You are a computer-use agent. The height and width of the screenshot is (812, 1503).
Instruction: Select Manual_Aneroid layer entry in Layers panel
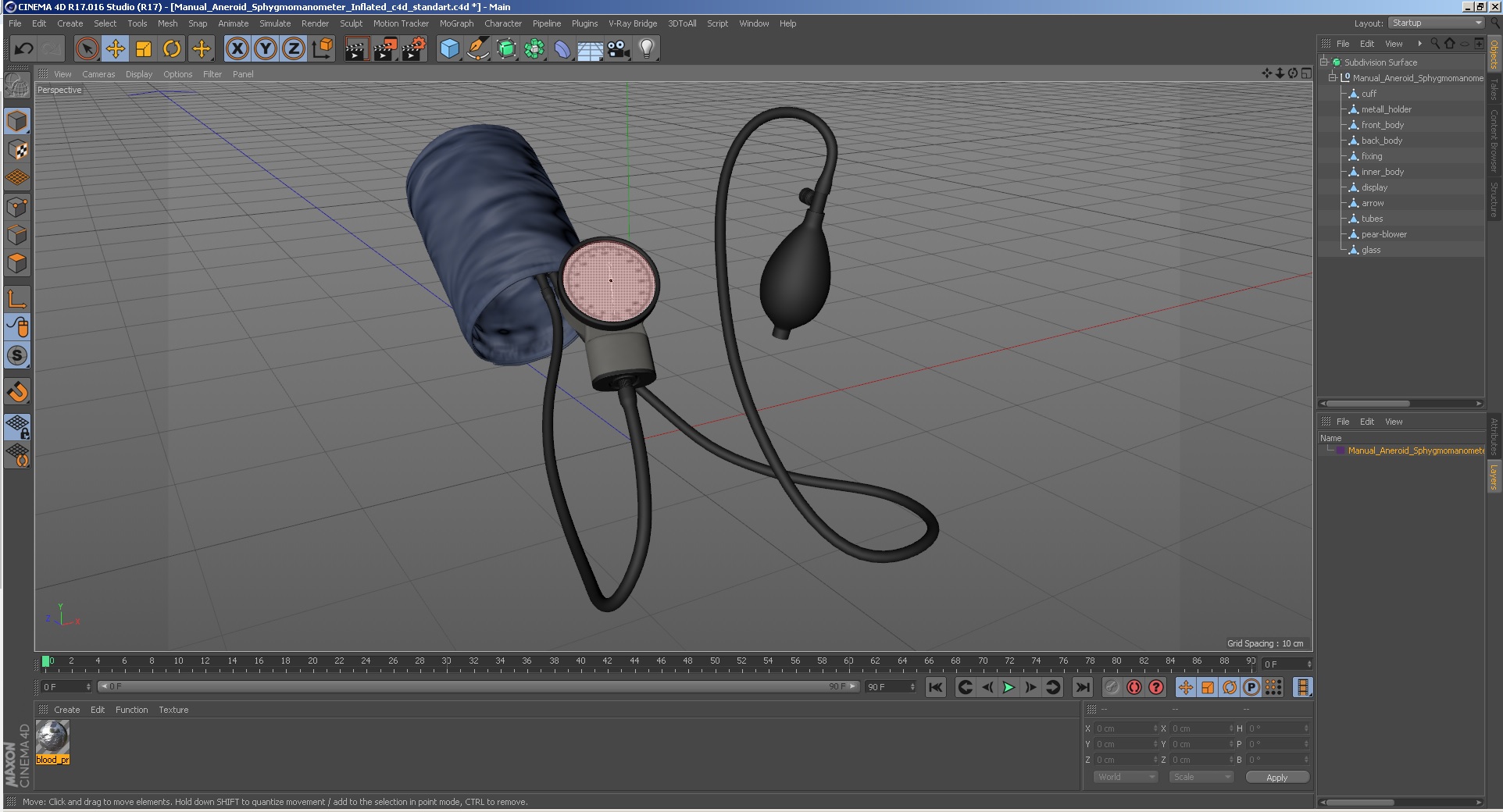coord(1415,451)
